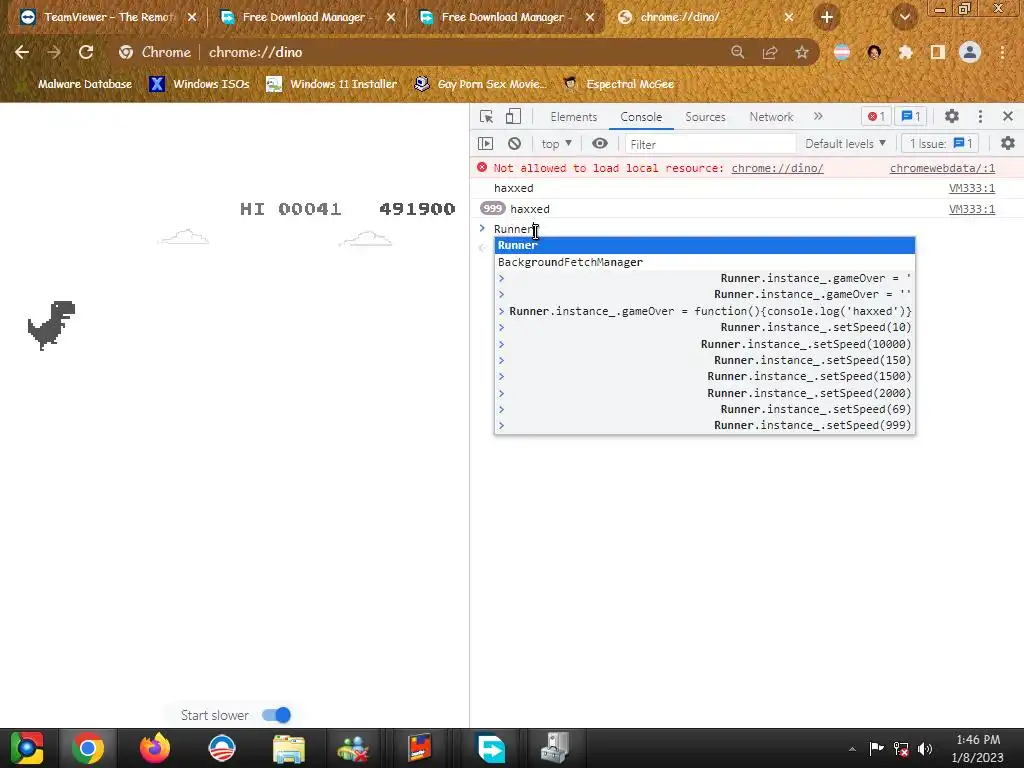Open Free Download Manager on the taskbar
Viewport: 1024px width, 768px height.
tap(490, 748)
